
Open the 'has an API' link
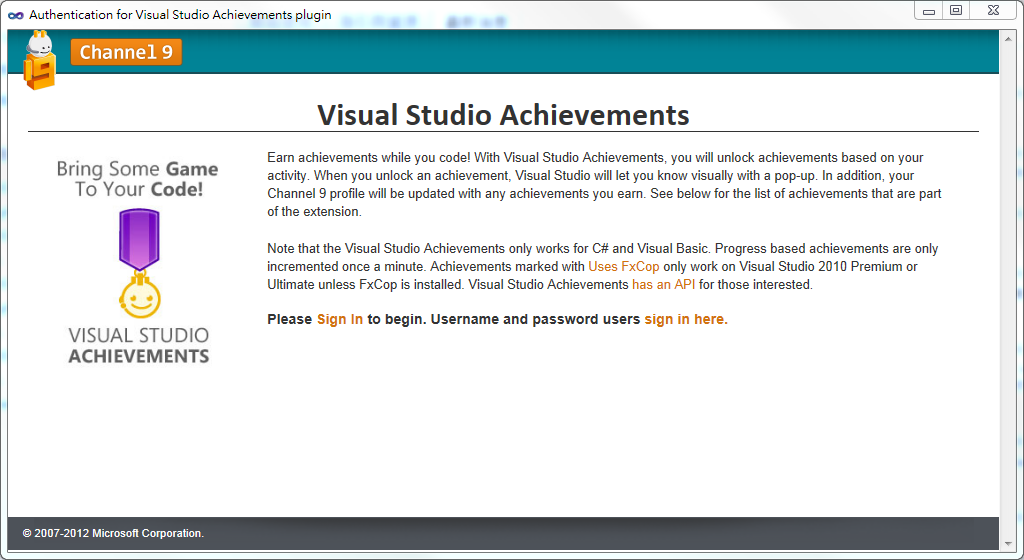[664, 285]
